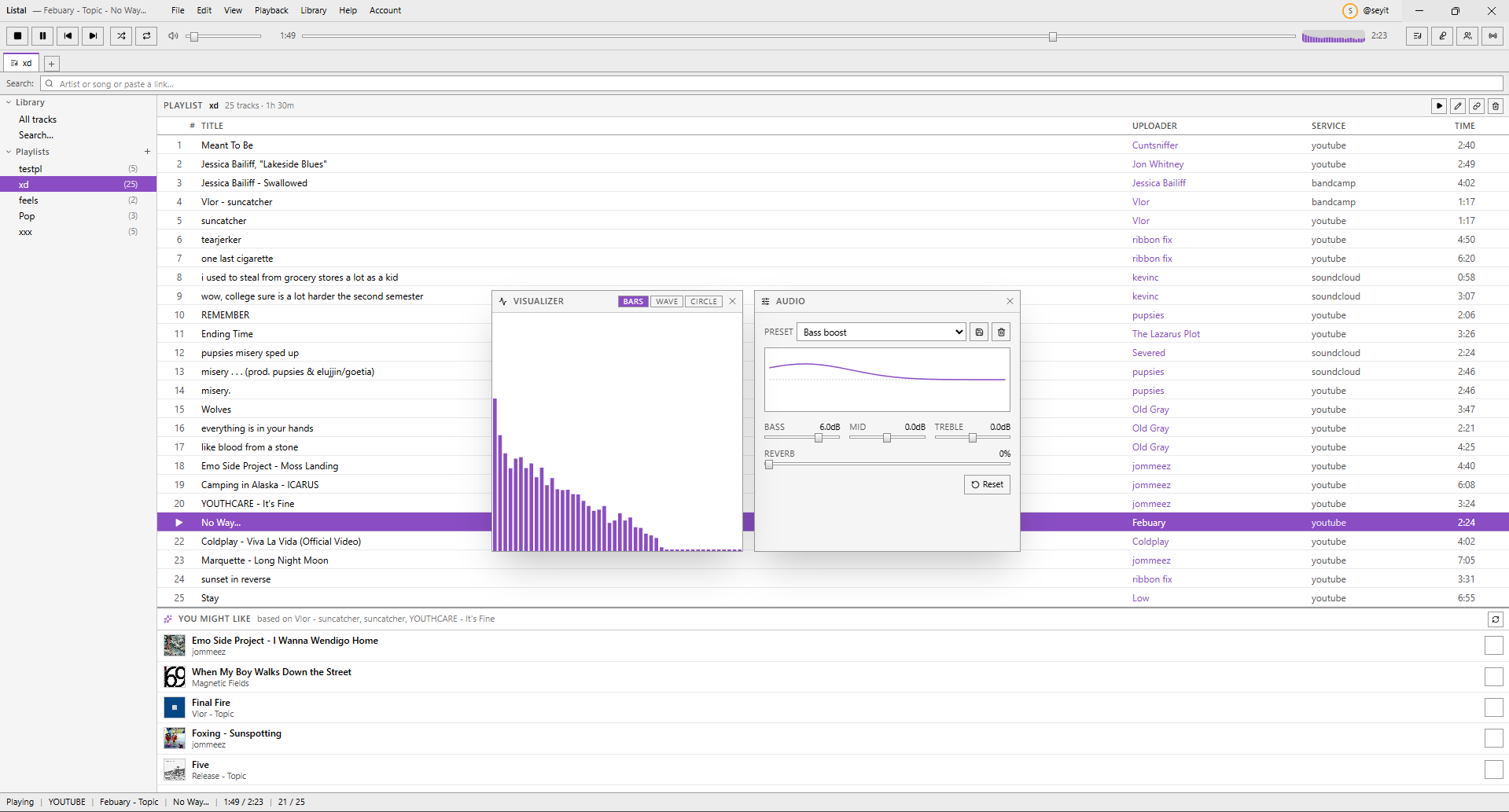Adjust the BASS slider handle
Screen dimensions: 1509x812
tap(819, 438)
